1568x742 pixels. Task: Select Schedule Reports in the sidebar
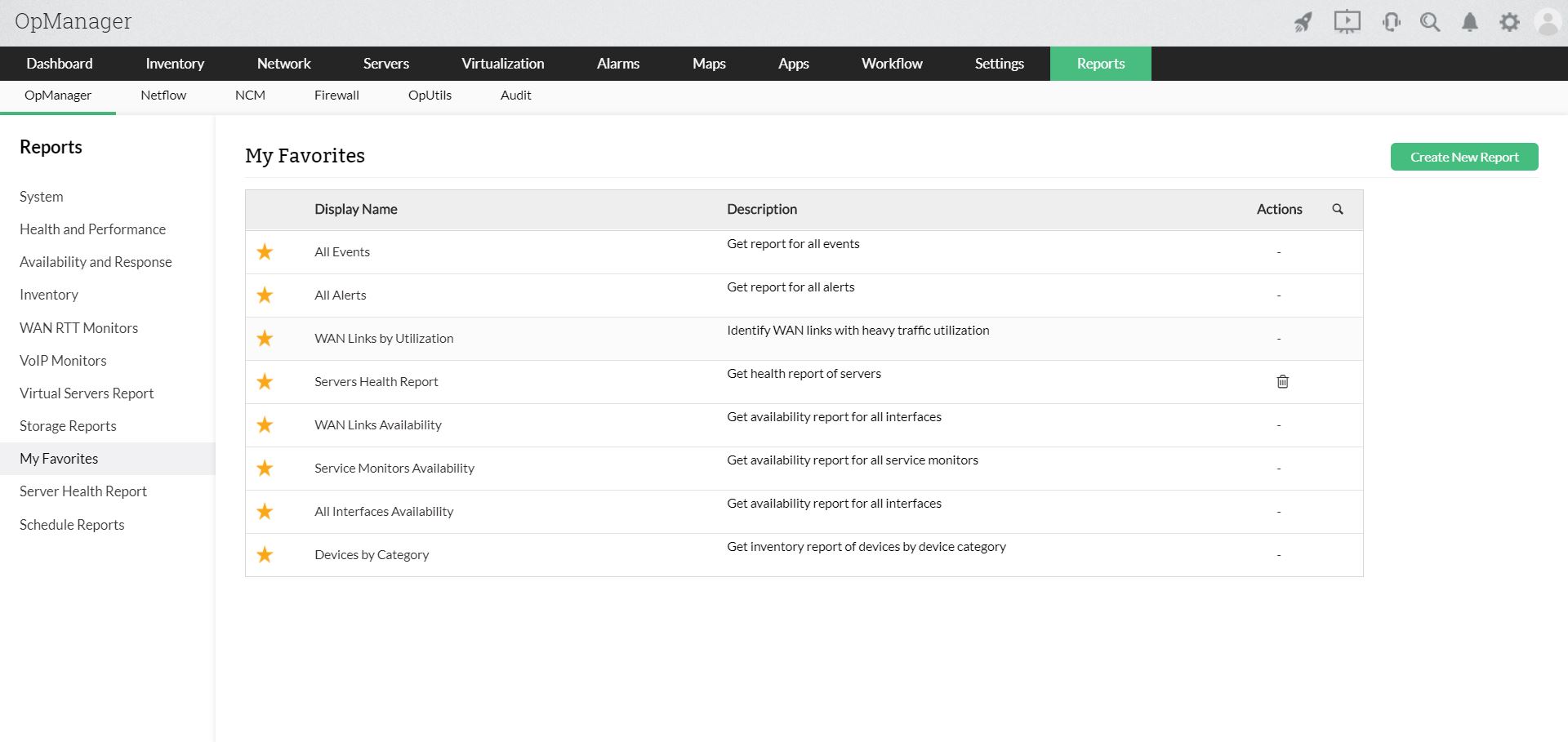tap(72, 525)
